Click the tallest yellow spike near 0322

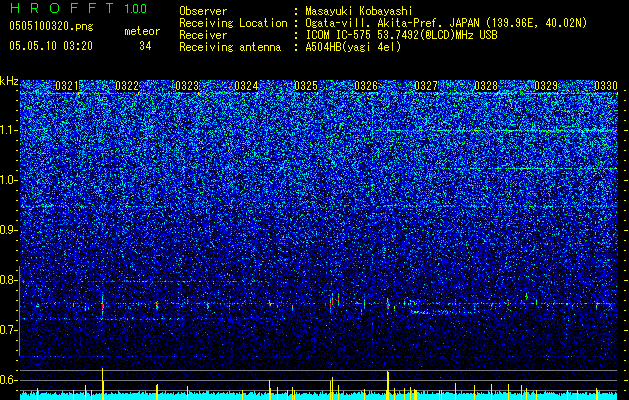(x=103, y=384)
